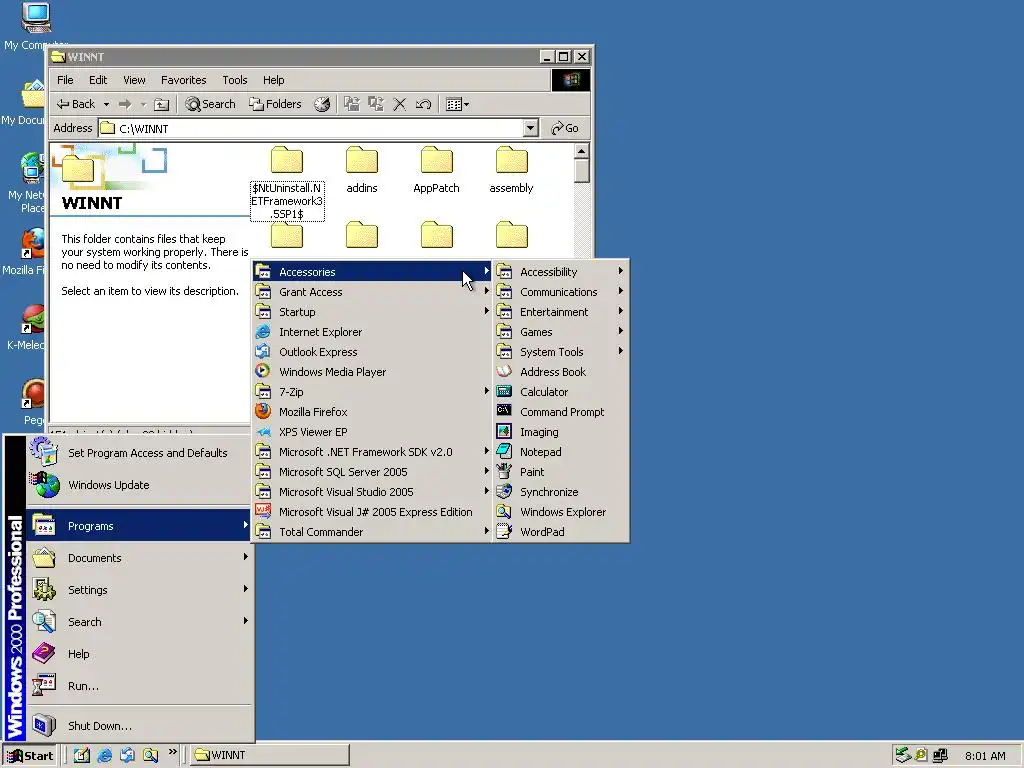
Task: Open Documents submenu in Start menu
Action: [139, 558]
